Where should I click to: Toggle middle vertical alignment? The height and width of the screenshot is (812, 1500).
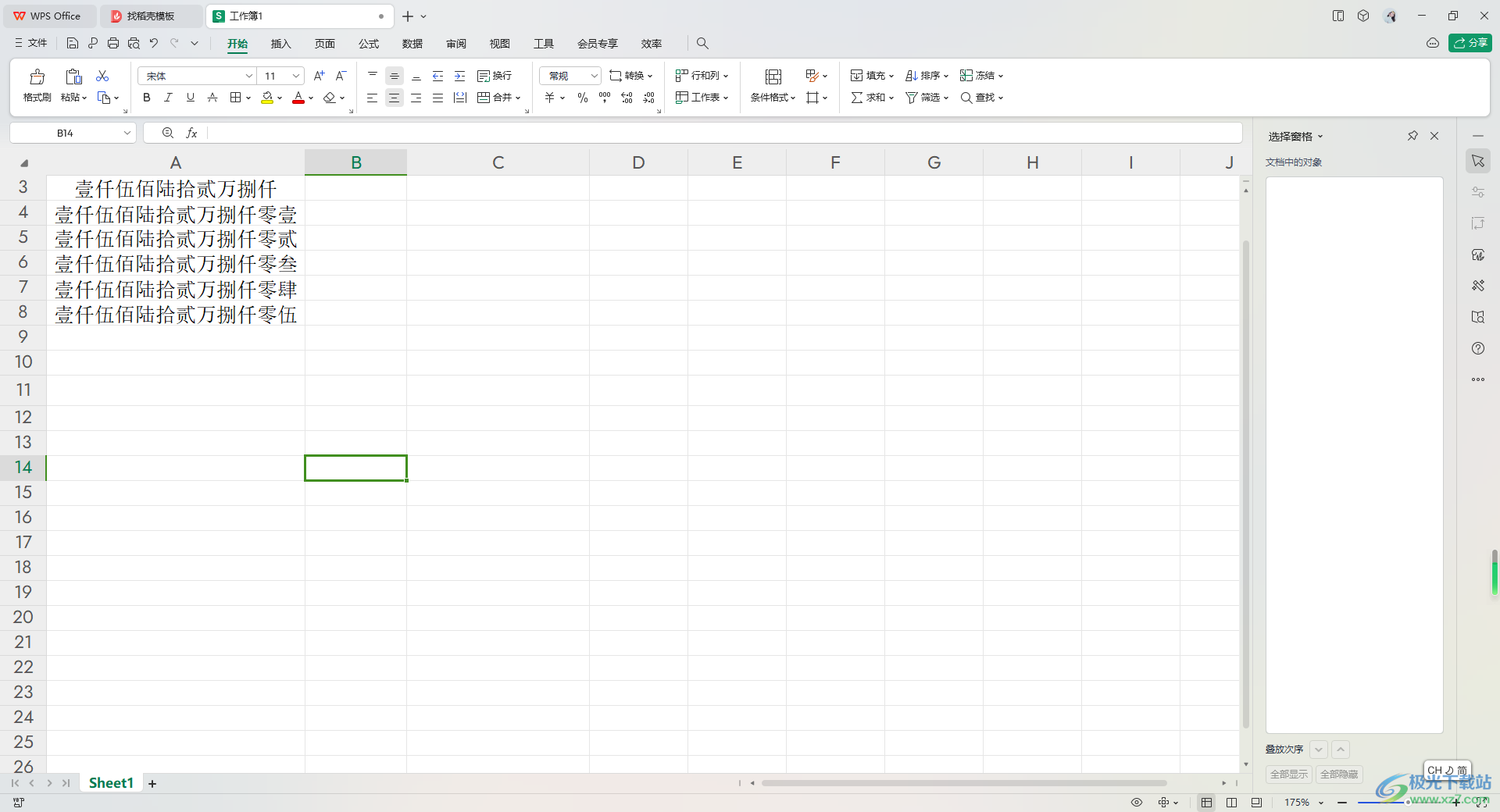pos(395,76)
